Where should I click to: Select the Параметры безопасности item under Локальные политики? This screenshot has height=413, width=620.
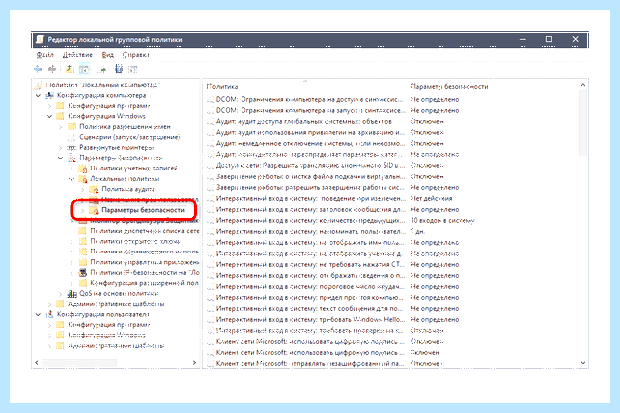click(x=143, y=210)
